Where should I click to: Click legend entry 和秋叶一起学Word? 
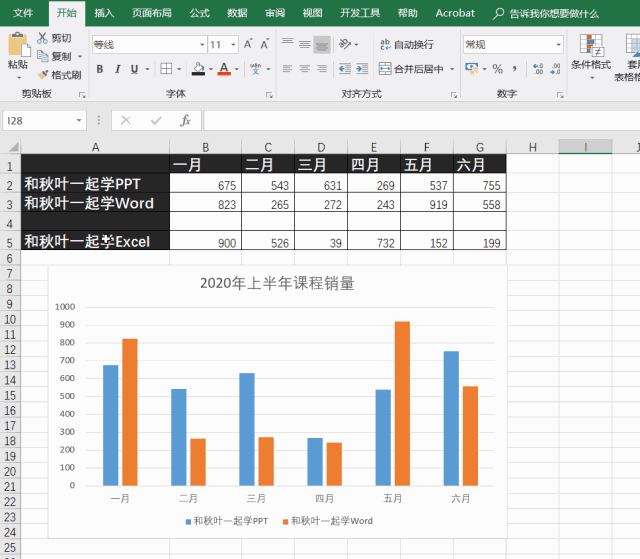tap(328, 521)
